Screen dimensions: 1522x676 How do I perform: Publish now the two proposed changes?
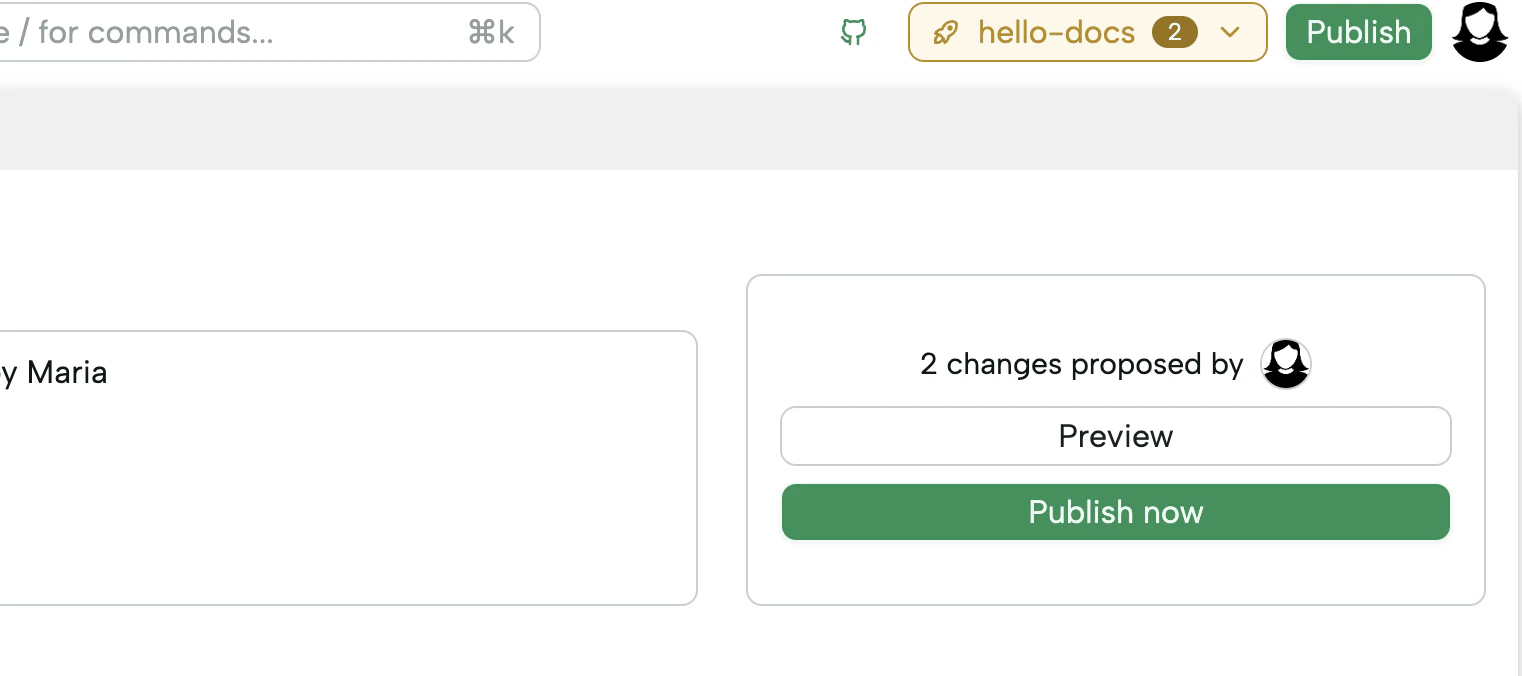(x=1115, y=511)
